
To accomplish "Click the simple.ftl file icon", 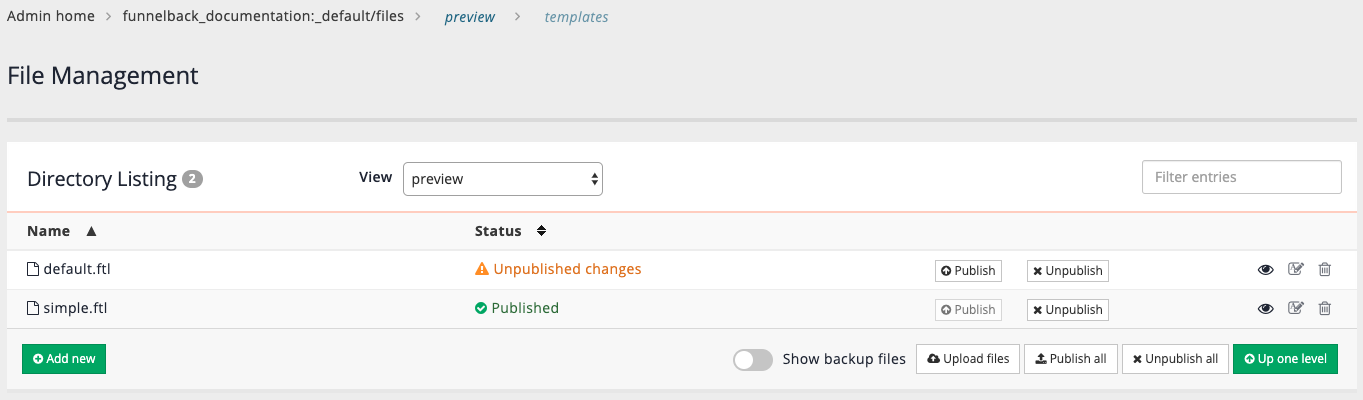I will [33, 308].
